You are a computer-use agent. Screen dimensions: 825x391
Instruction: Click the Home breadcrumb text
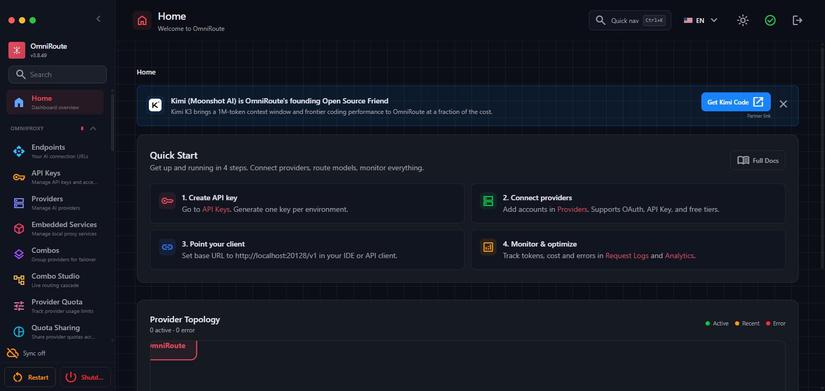pyautogui.click(x=146, y=72)
